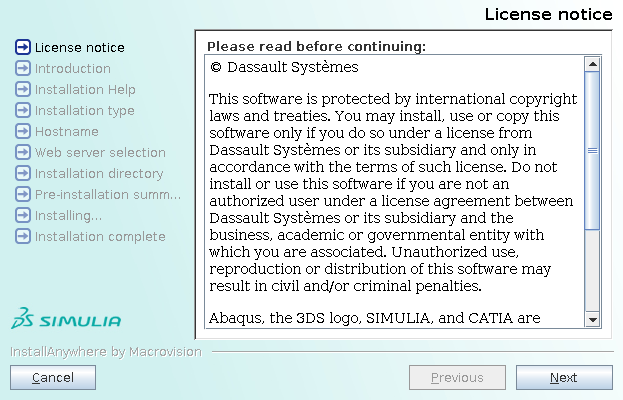623x400 pixels.
Task: Click the disabled Previous button
Action: 457,377
